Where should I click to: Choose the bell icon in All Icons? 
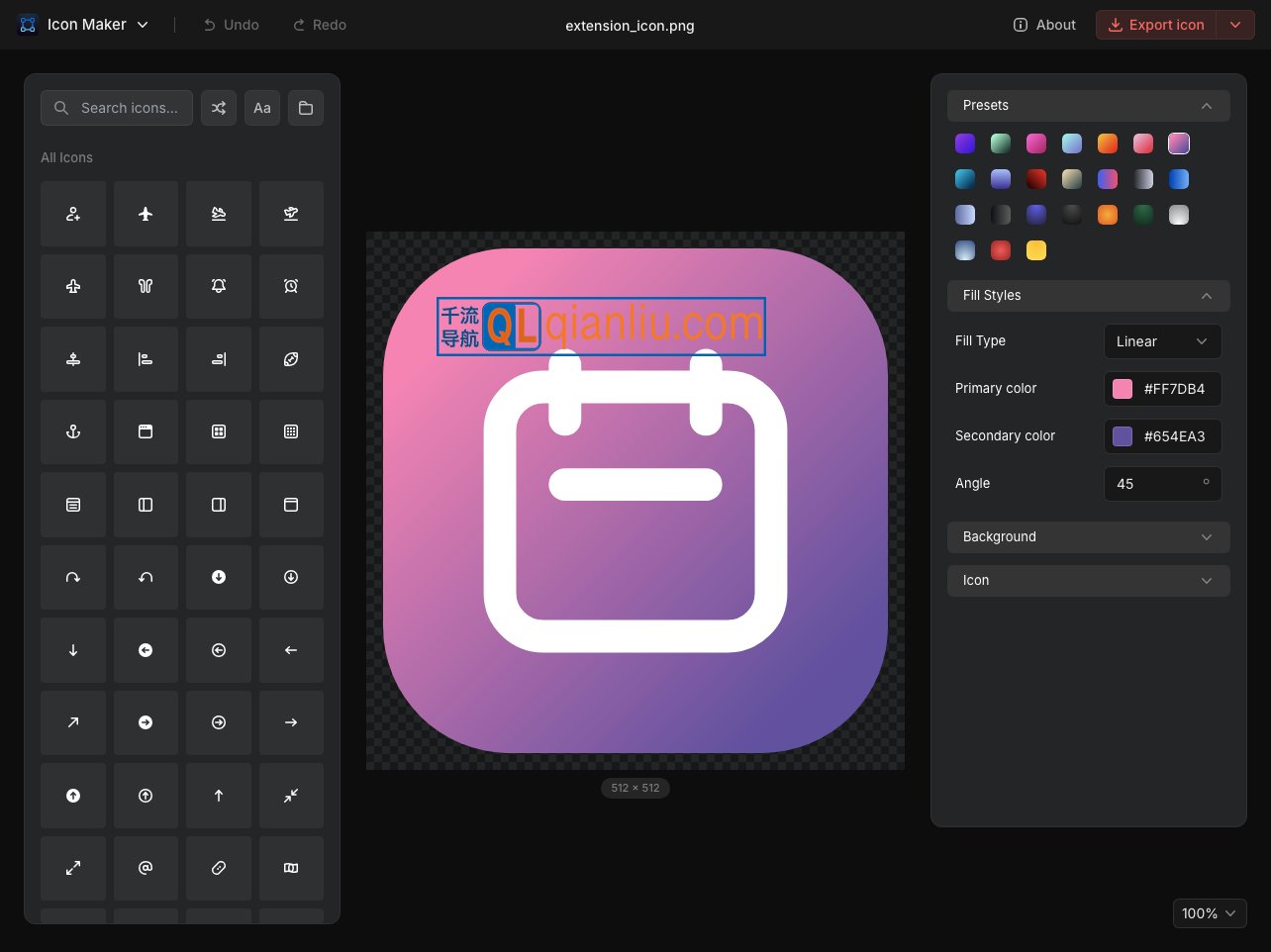point(219,286)
